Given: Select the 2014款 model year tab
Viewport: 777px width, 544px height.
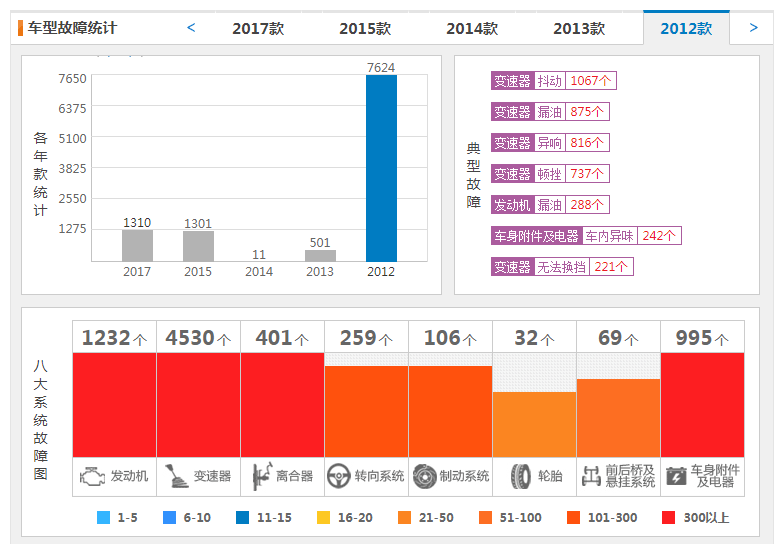Looking at the screenshot, I should point(472,28).
